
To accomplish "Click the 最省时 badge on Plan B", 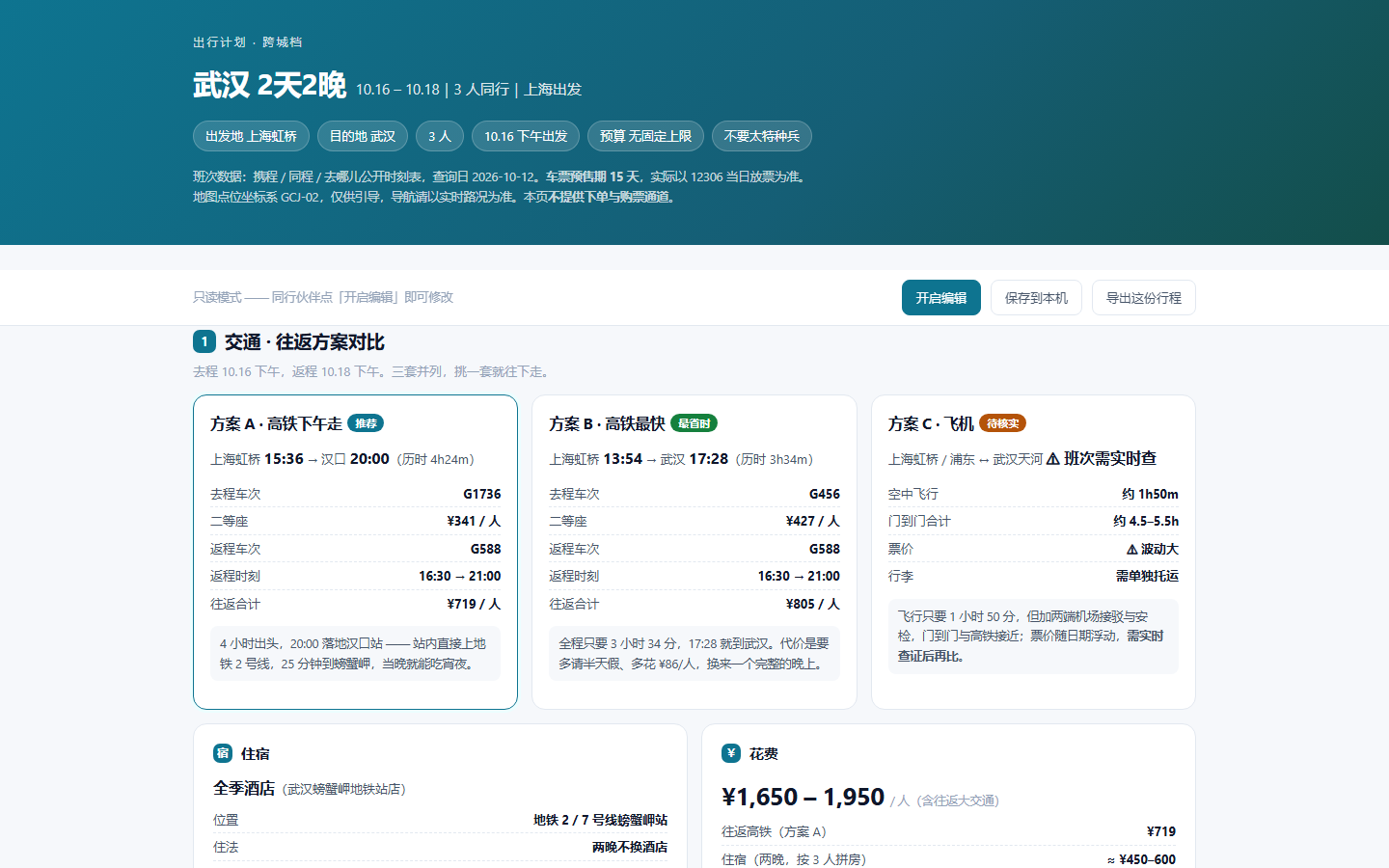I will (694, 423).
